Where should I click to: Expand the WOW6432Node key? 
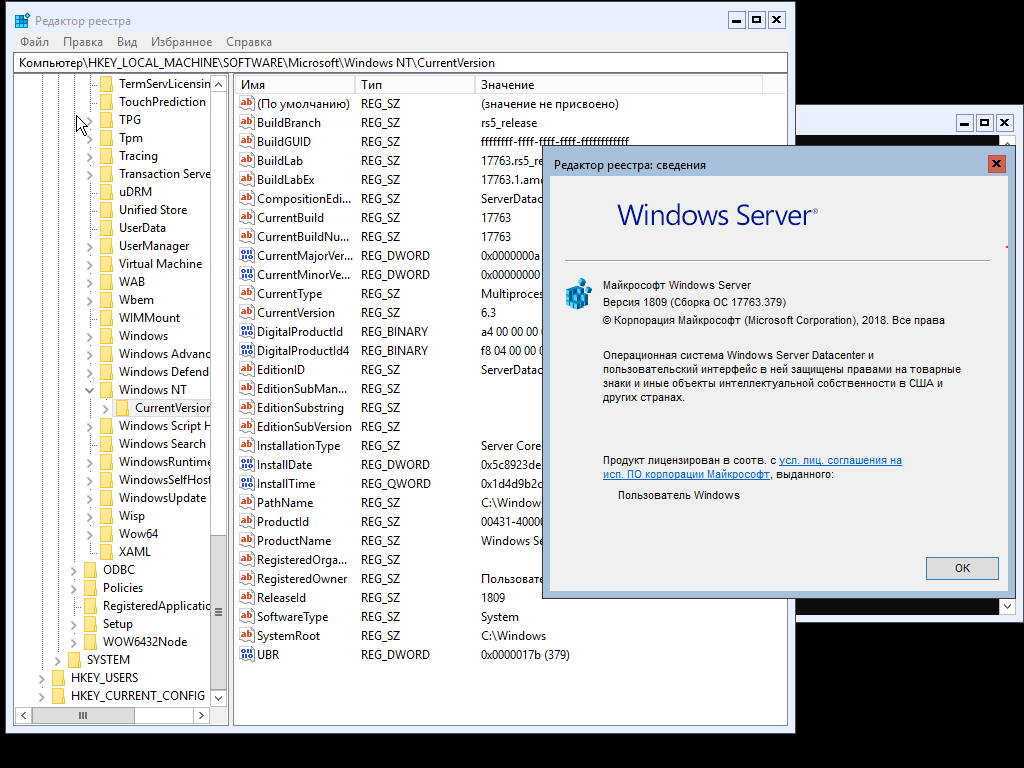click(x=74, y=642)
